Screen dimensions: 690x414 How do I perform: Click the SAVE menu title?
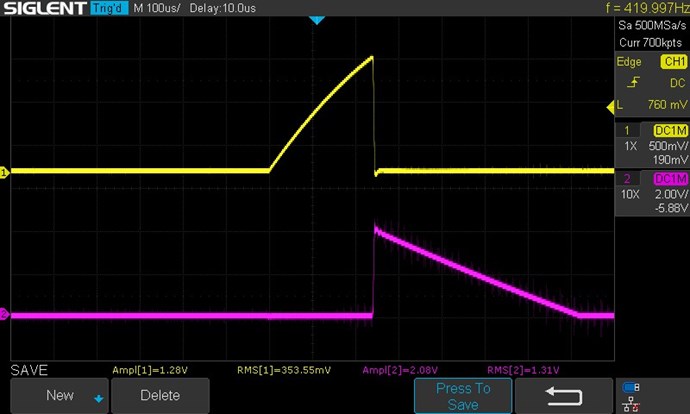29,370
